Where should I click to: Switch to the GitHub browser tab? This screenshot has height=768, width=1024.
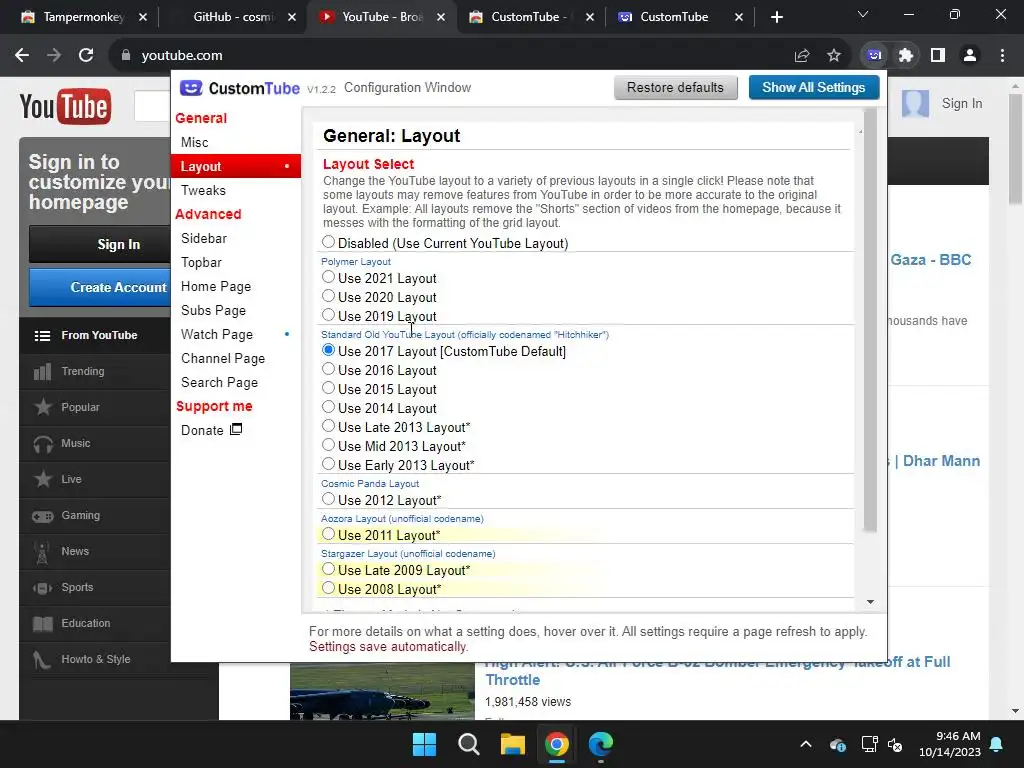click(x=234, y=17)
